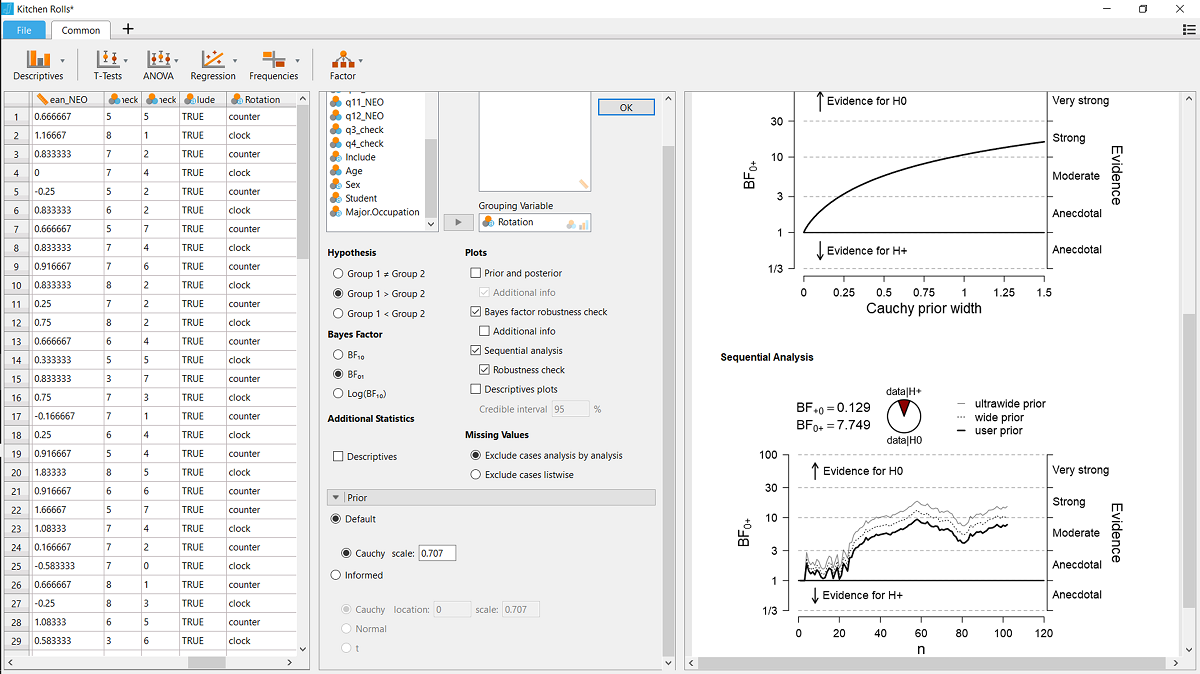Open the Regression analysis menu

point(213,65)
